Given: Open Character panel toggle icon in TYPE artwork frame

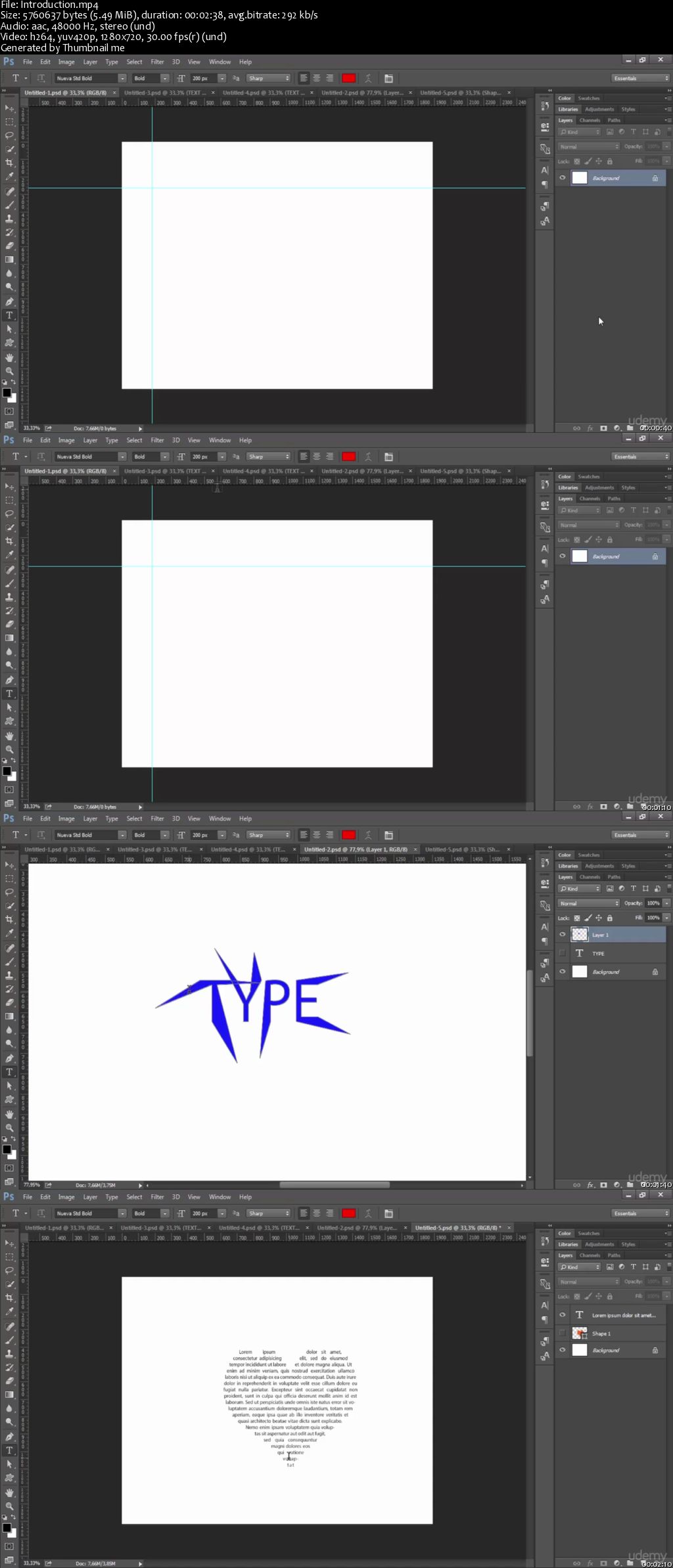Looking at the screenshot, I should click(x=388, y=835).
